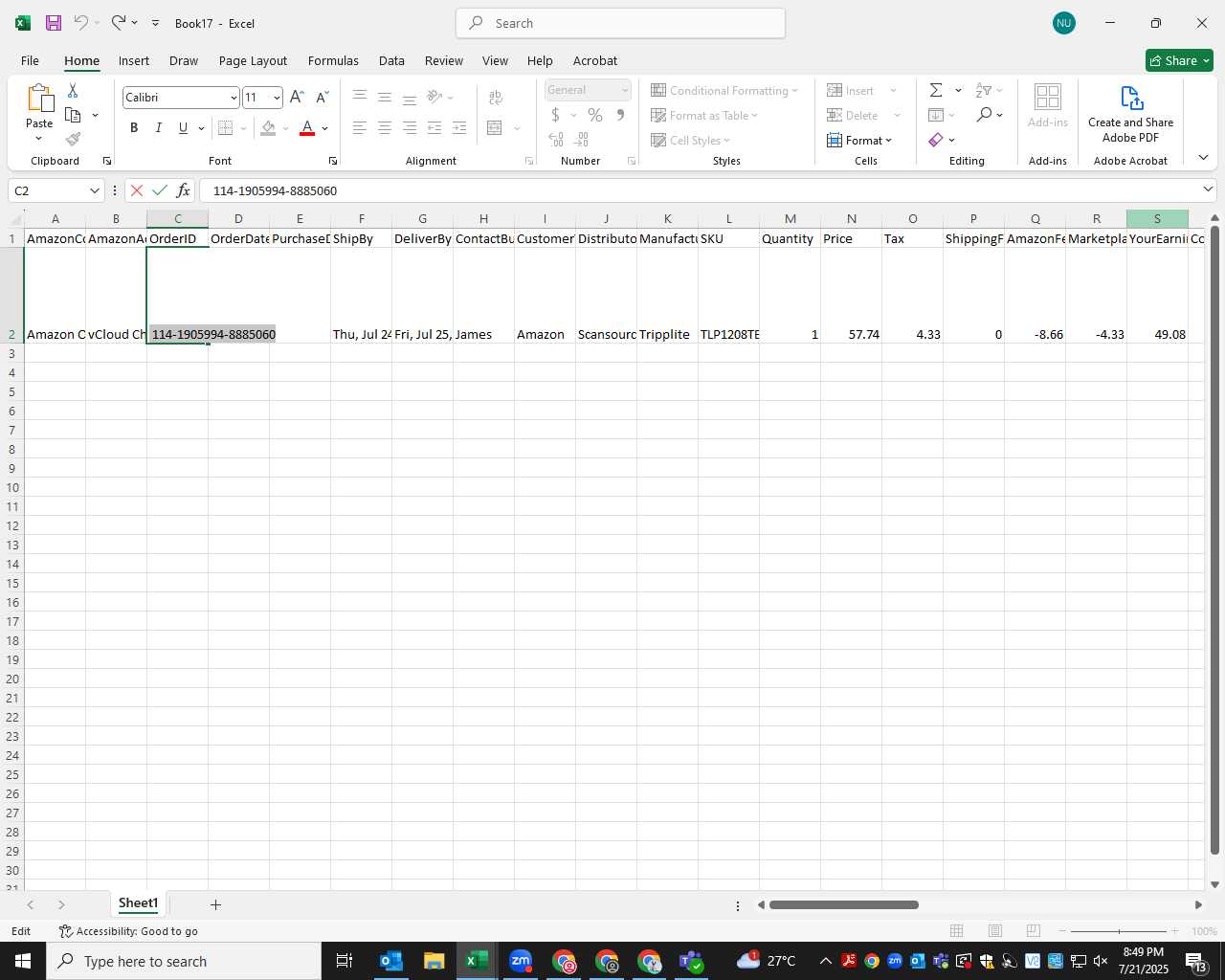
Task: Click the Bottom Align icon
Action: [410, 97]
